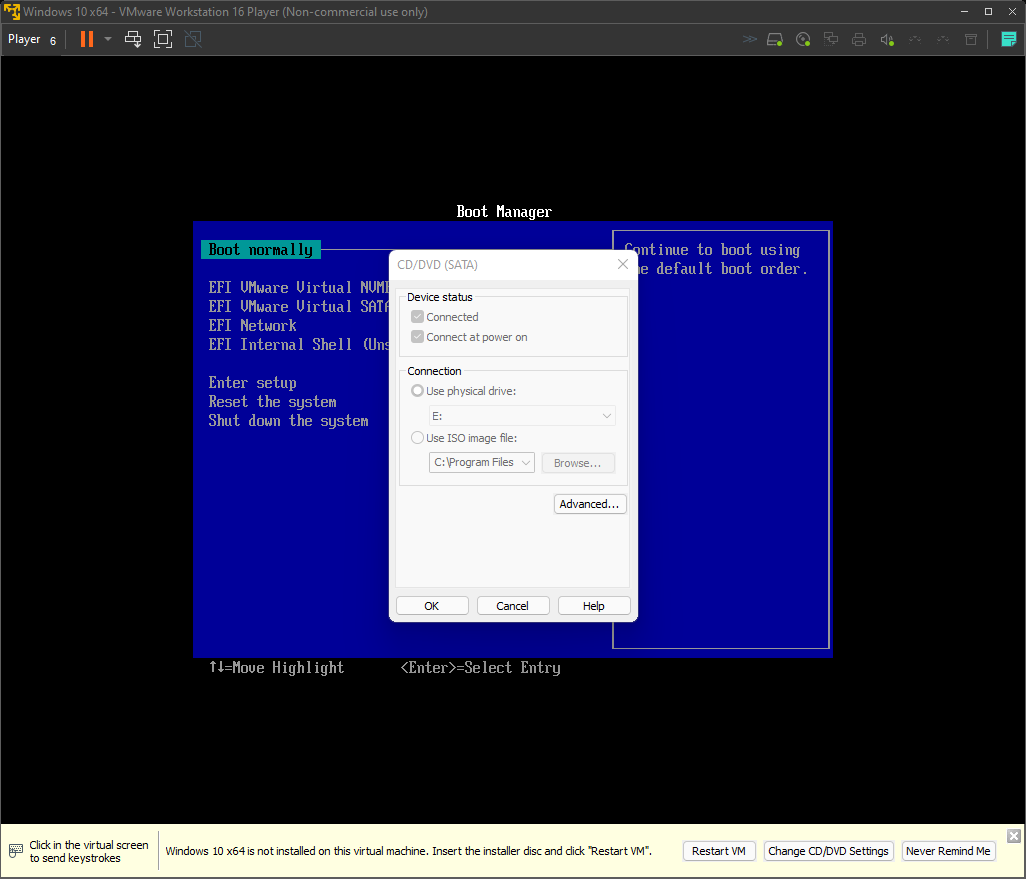Click the hard disk device icon
Image resolution: width=1026 pixels, height=879 pixels.
point(775,39)
